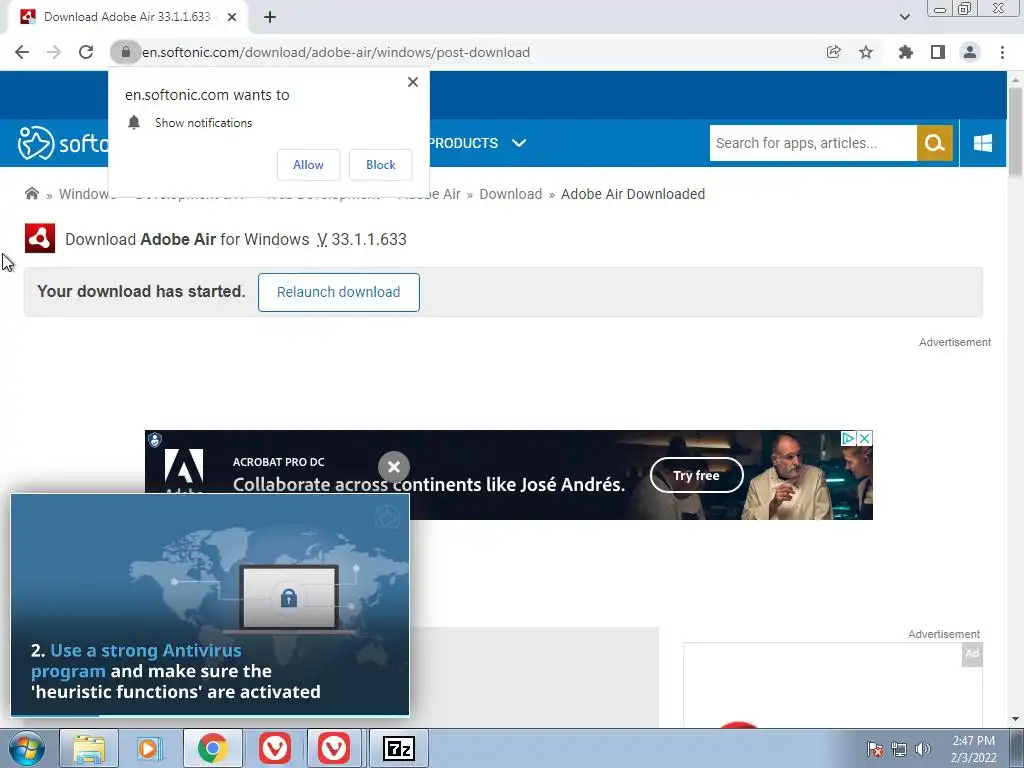The image size is (1024, 768).
Task: Reload the Softonic page
Action: [86, 52]
